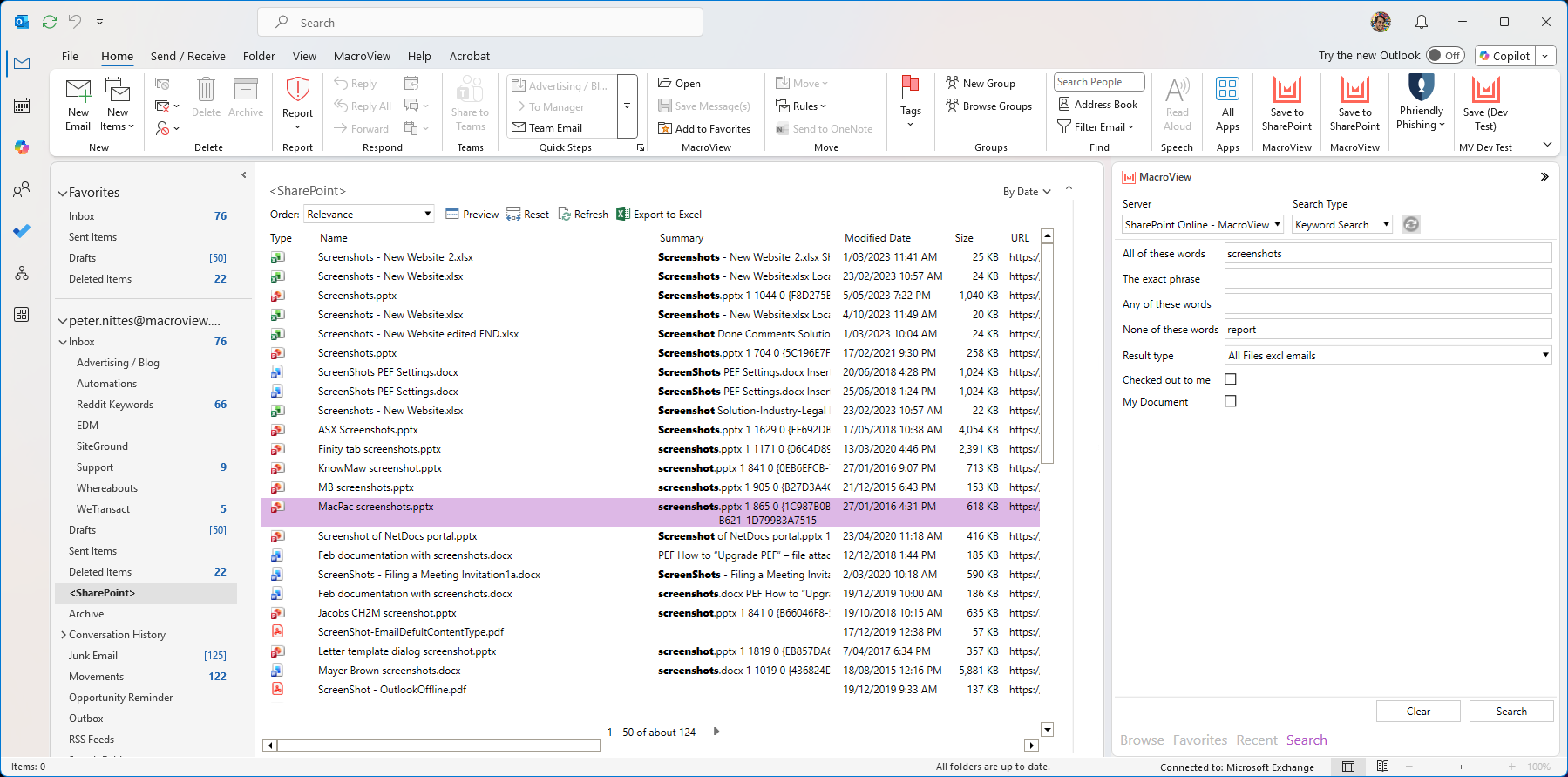Open the By Date sort dropdown
Viewport: 1568px width, 777px height.
point(1027,192)
